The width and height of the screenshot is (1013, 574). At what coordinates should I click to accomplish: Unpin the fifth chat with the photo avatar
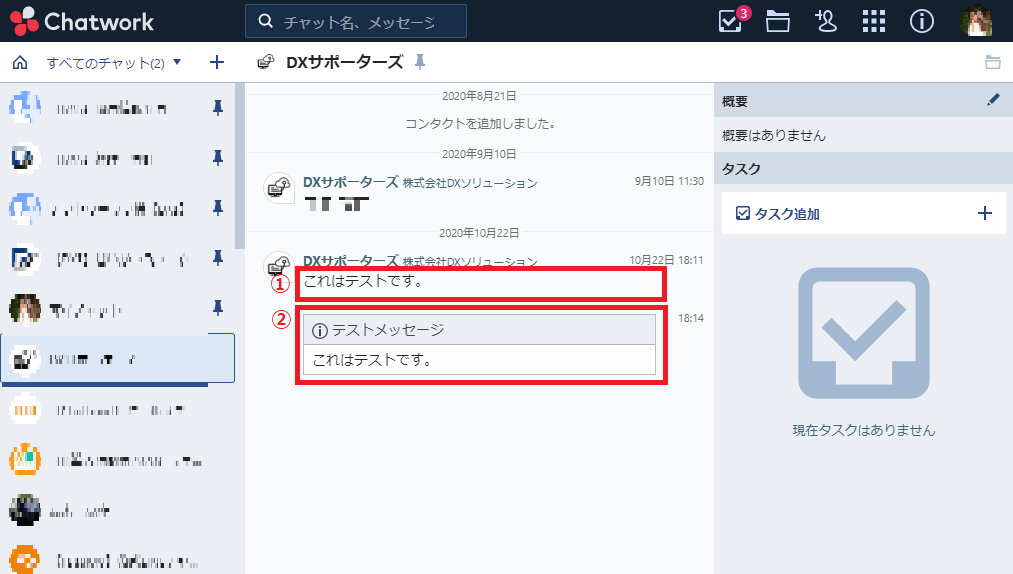point(218,309)
